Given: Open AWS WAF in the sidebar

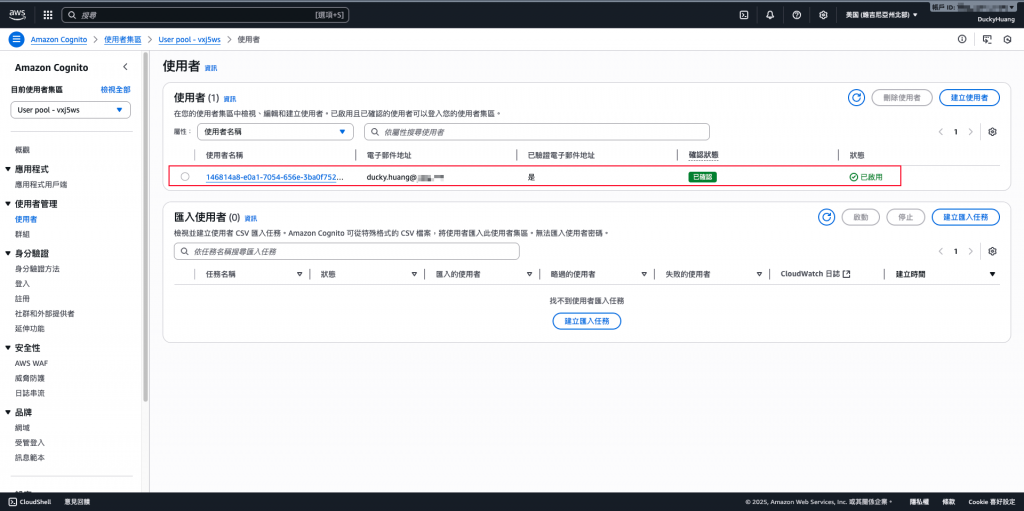Looking at the screenshot, I should [x=31, y=363].
